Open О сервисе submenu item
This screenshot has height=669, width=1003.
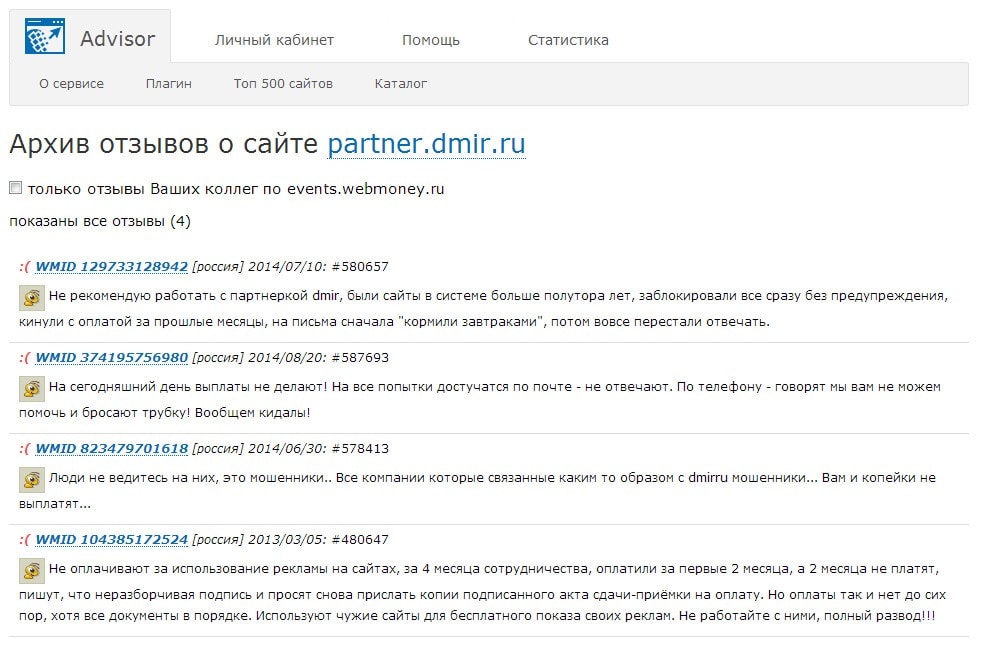tap(71, 84)
